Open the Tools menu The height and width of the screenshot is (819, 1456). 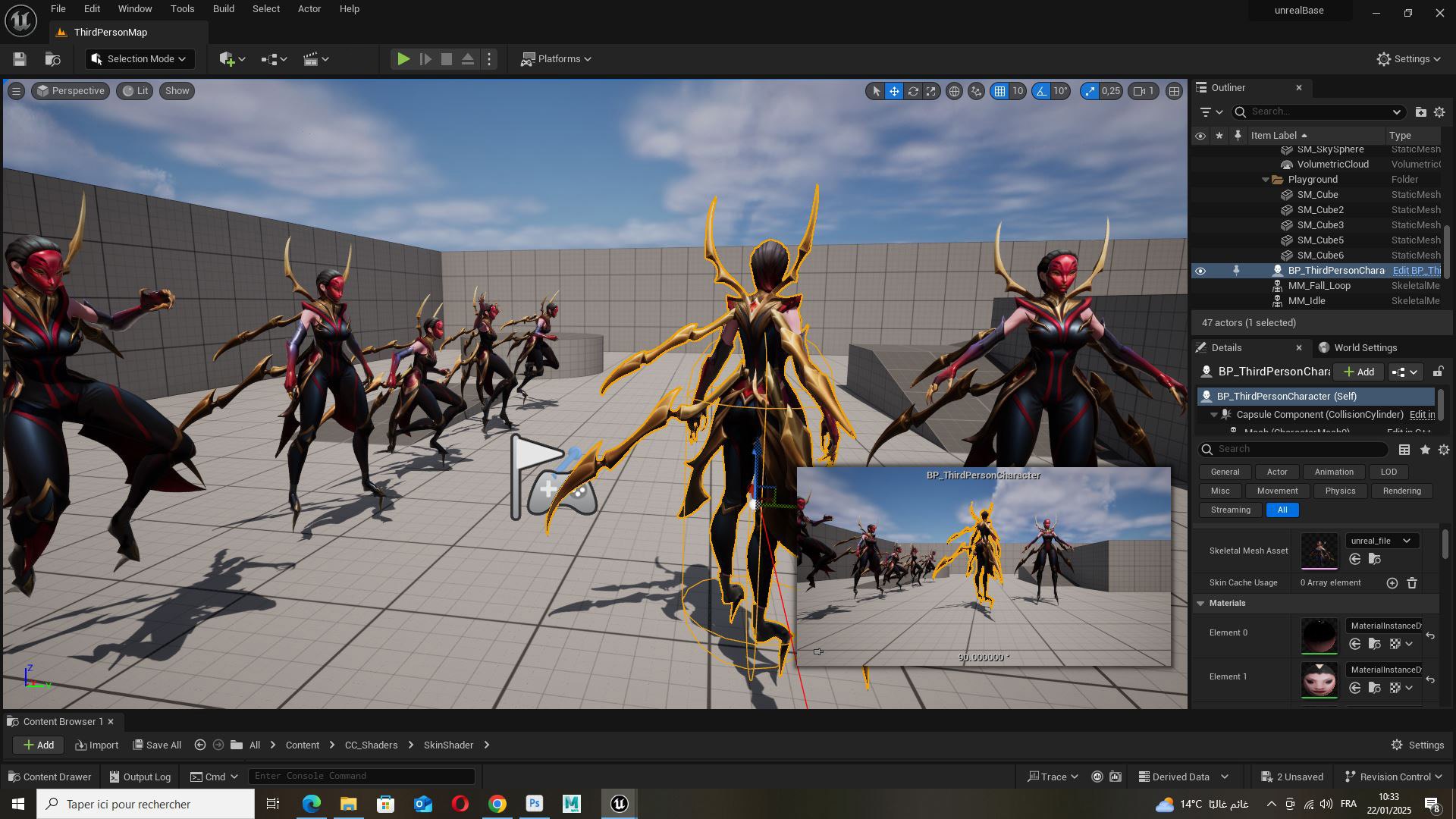pyautogui.click(x=182, y=9)
